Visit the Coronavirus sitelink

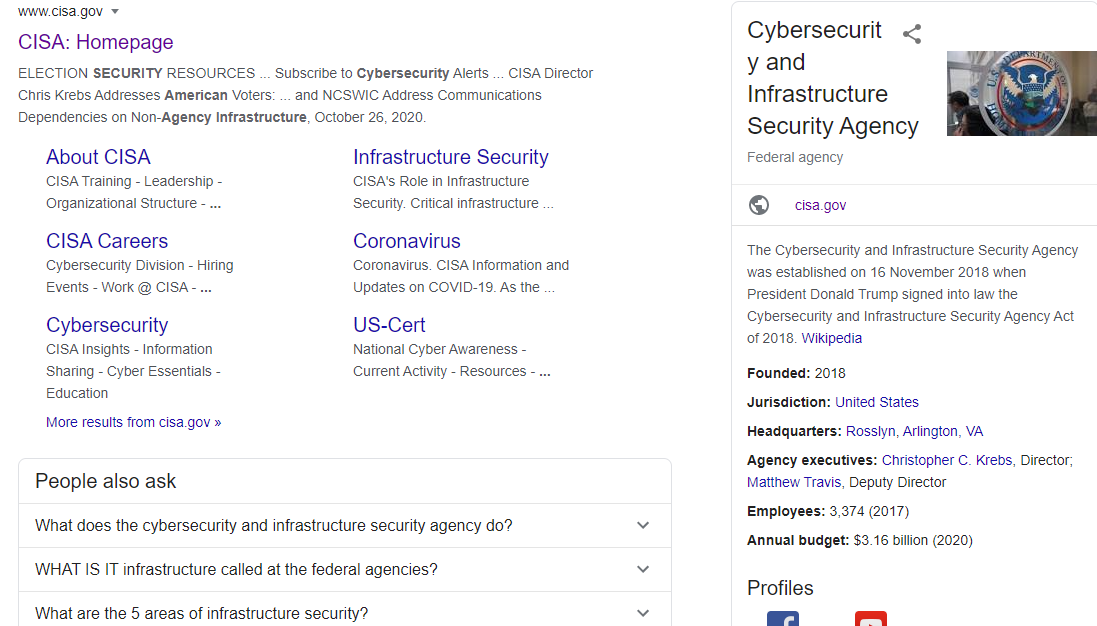(406, 241)
